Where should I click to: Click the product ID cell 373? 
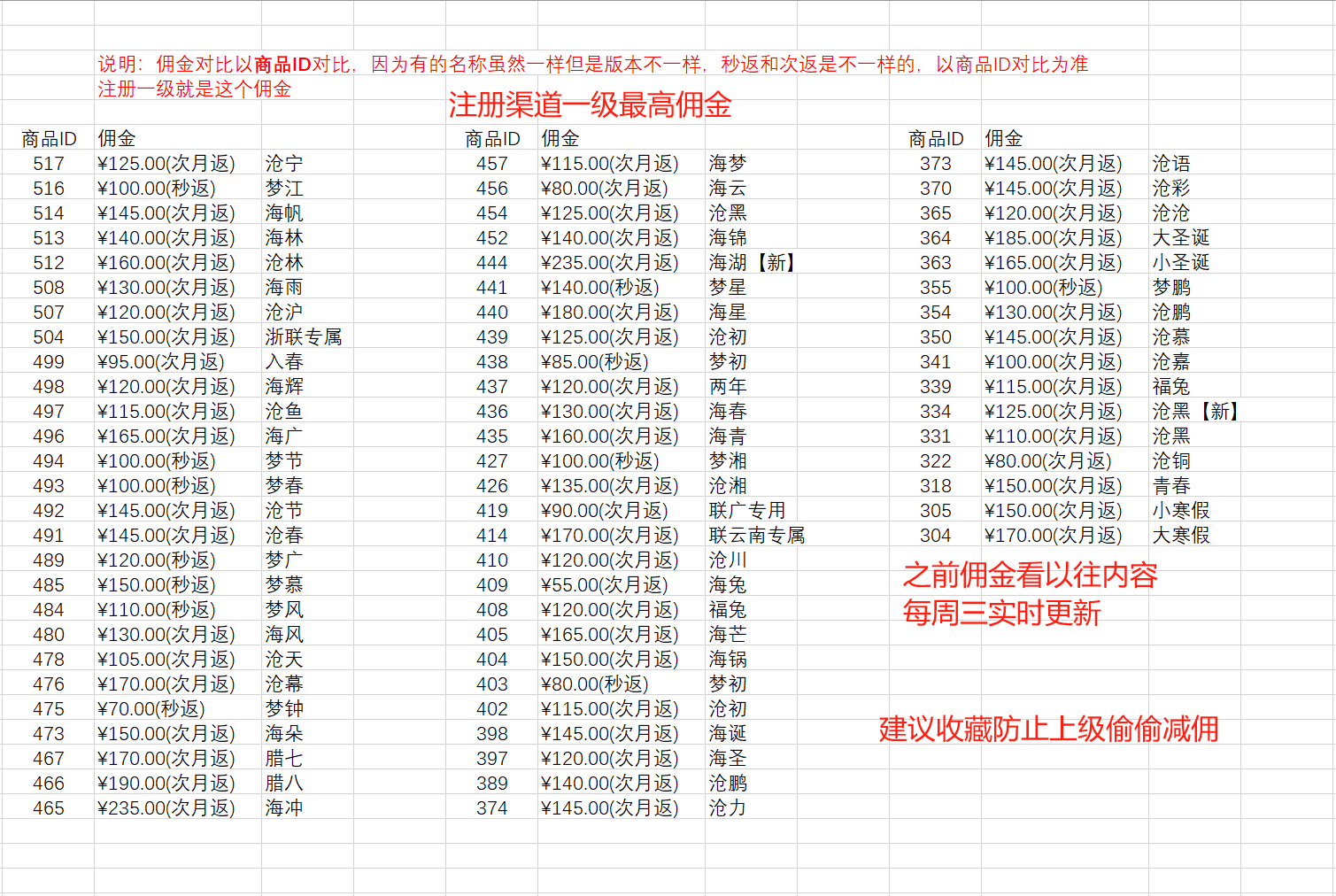coord(936,164)
